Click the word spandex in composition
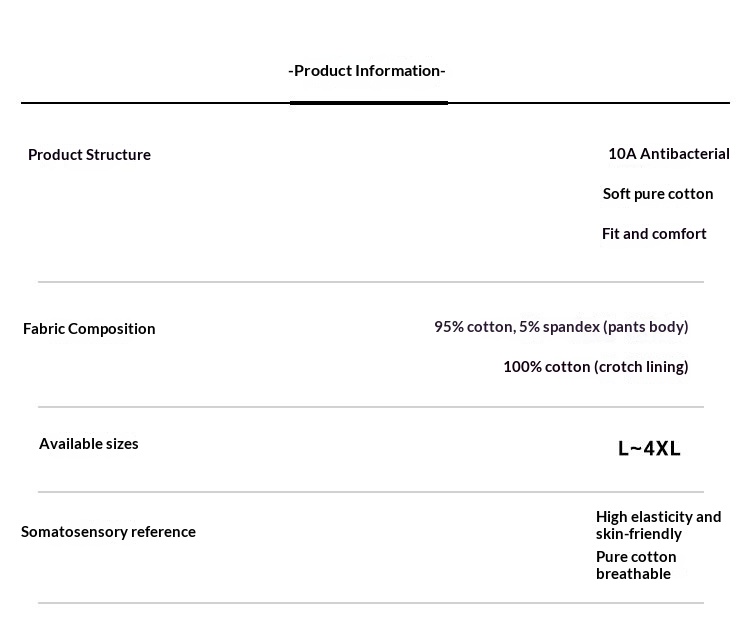 coord(571,327)
